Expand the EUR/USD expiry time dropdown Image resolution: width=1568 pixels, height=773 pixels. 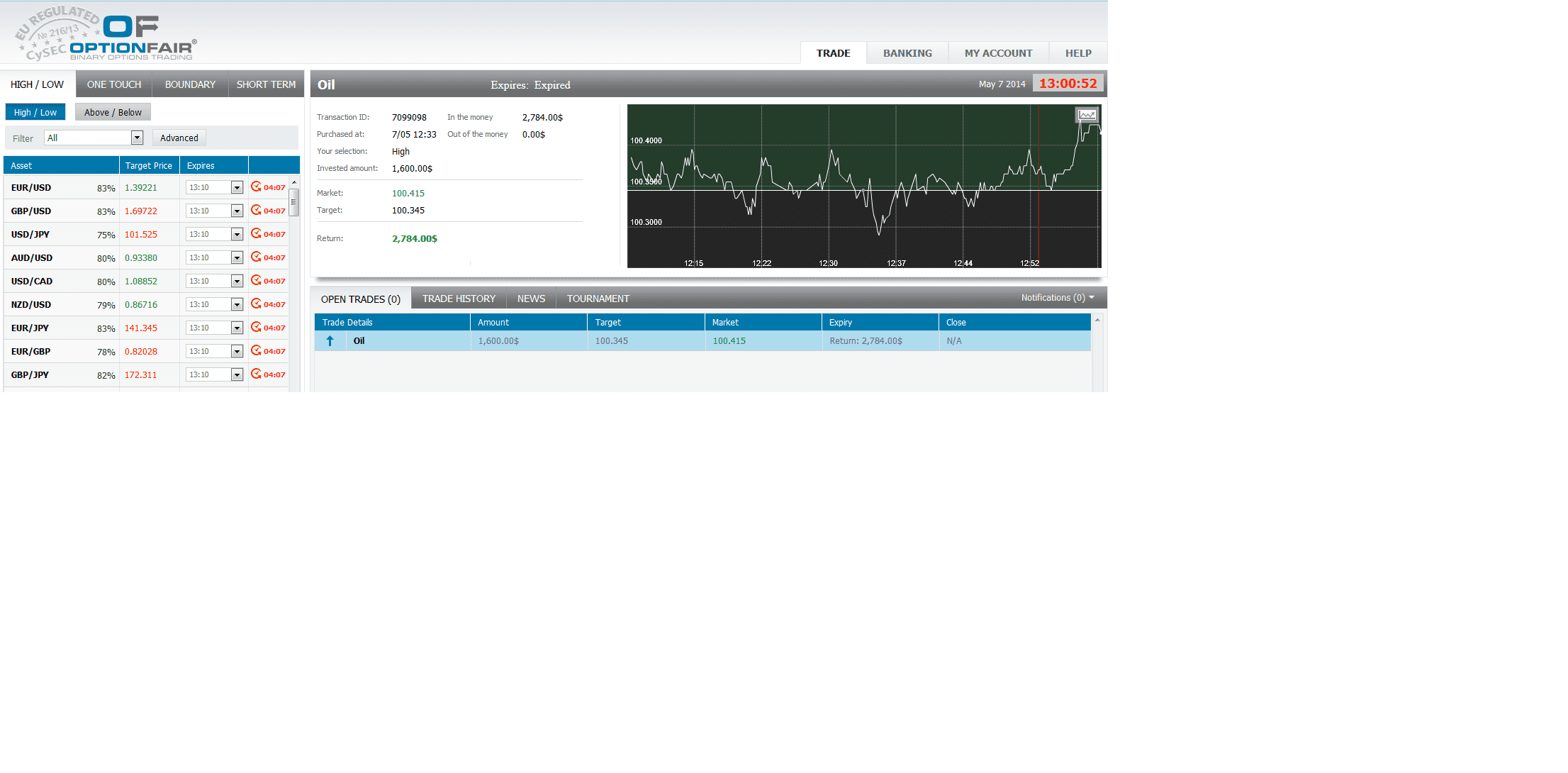pos(237,188)
